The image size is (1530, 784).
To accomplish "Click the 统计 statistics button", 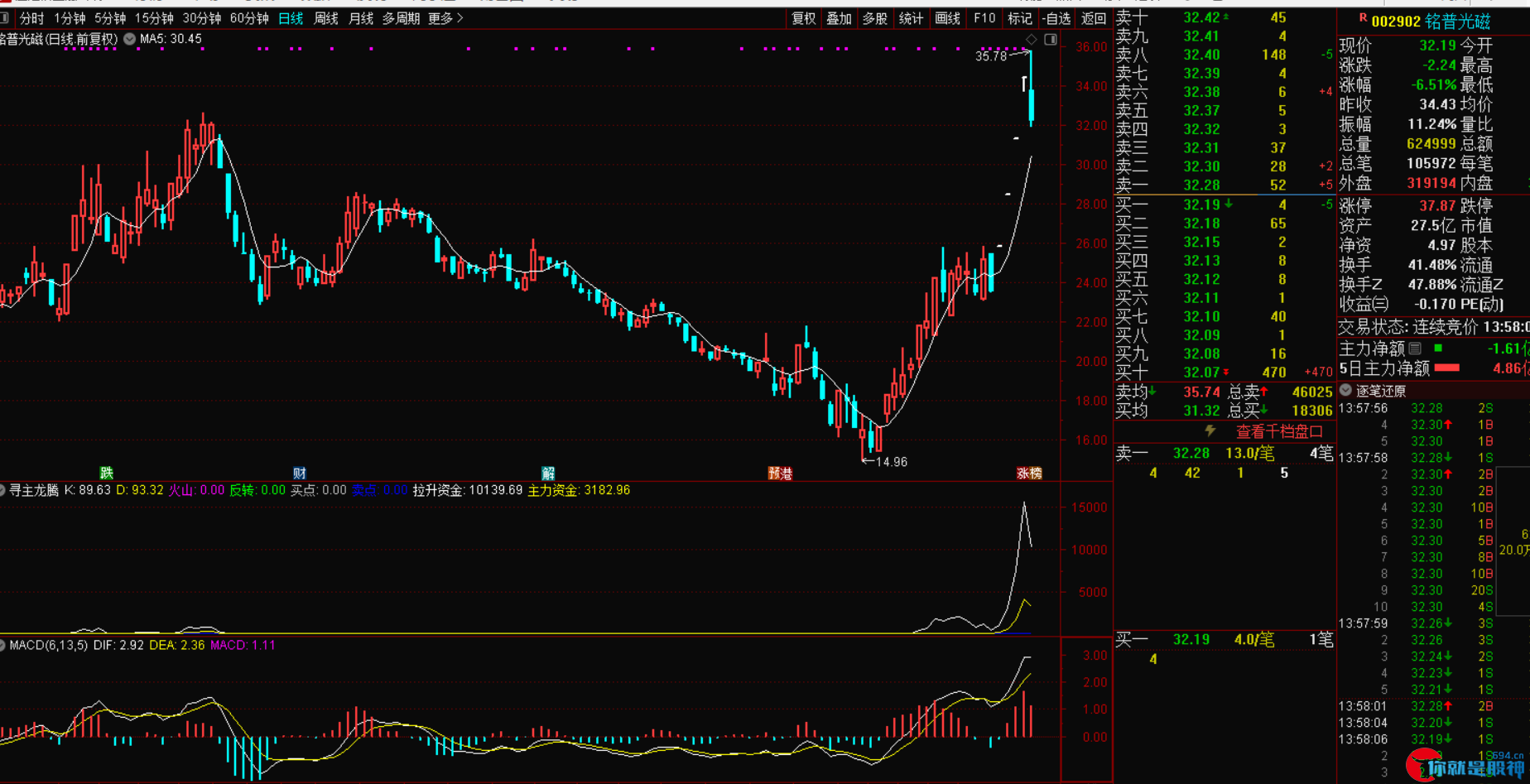I will (911, 18).
